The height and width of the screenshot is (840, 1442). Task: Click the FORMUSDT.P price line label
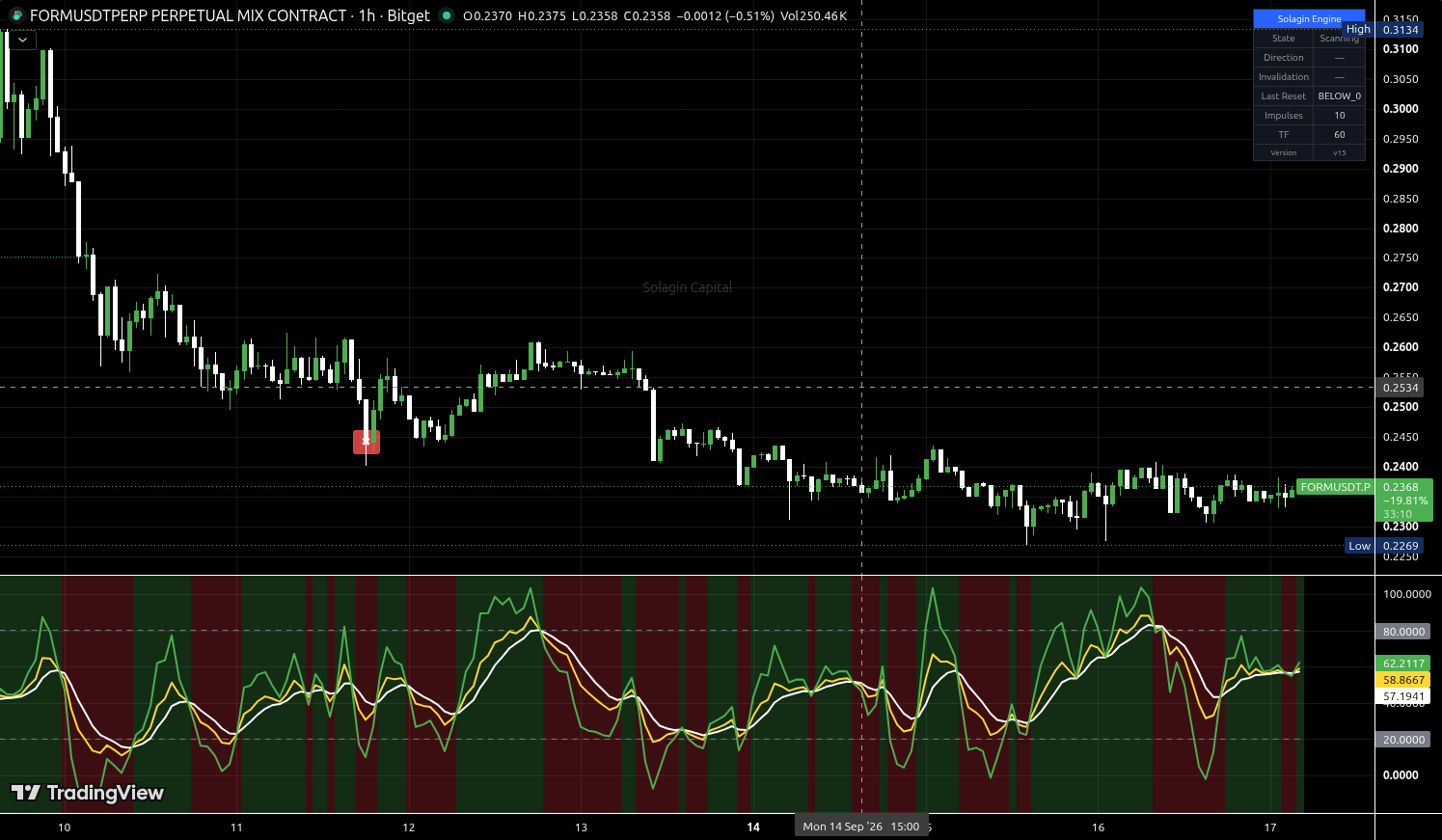1335,487
